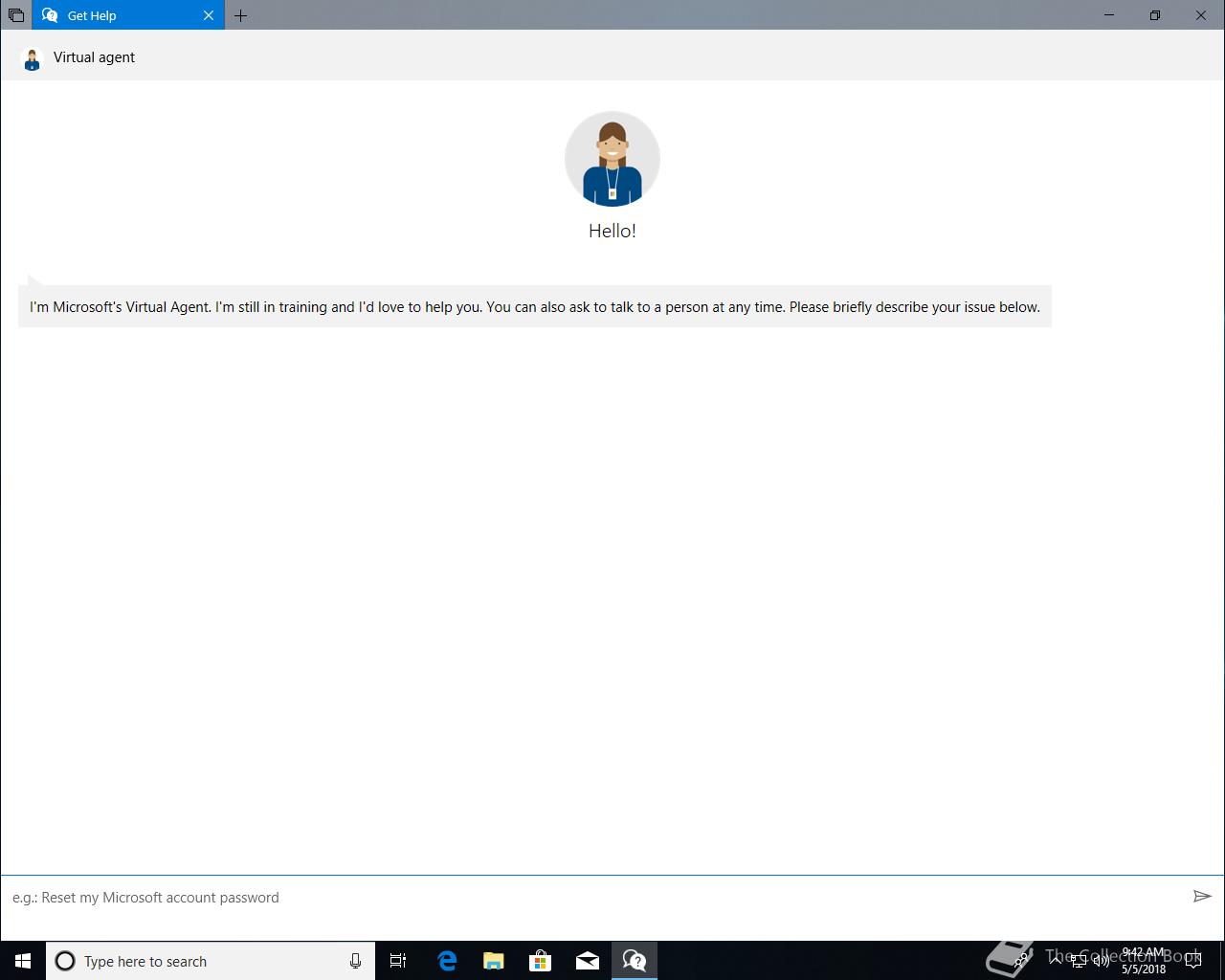Viewport: 1225px width, 980px height.
Task: Open Action Center notifications icon
Action: tap(1192, 961)
